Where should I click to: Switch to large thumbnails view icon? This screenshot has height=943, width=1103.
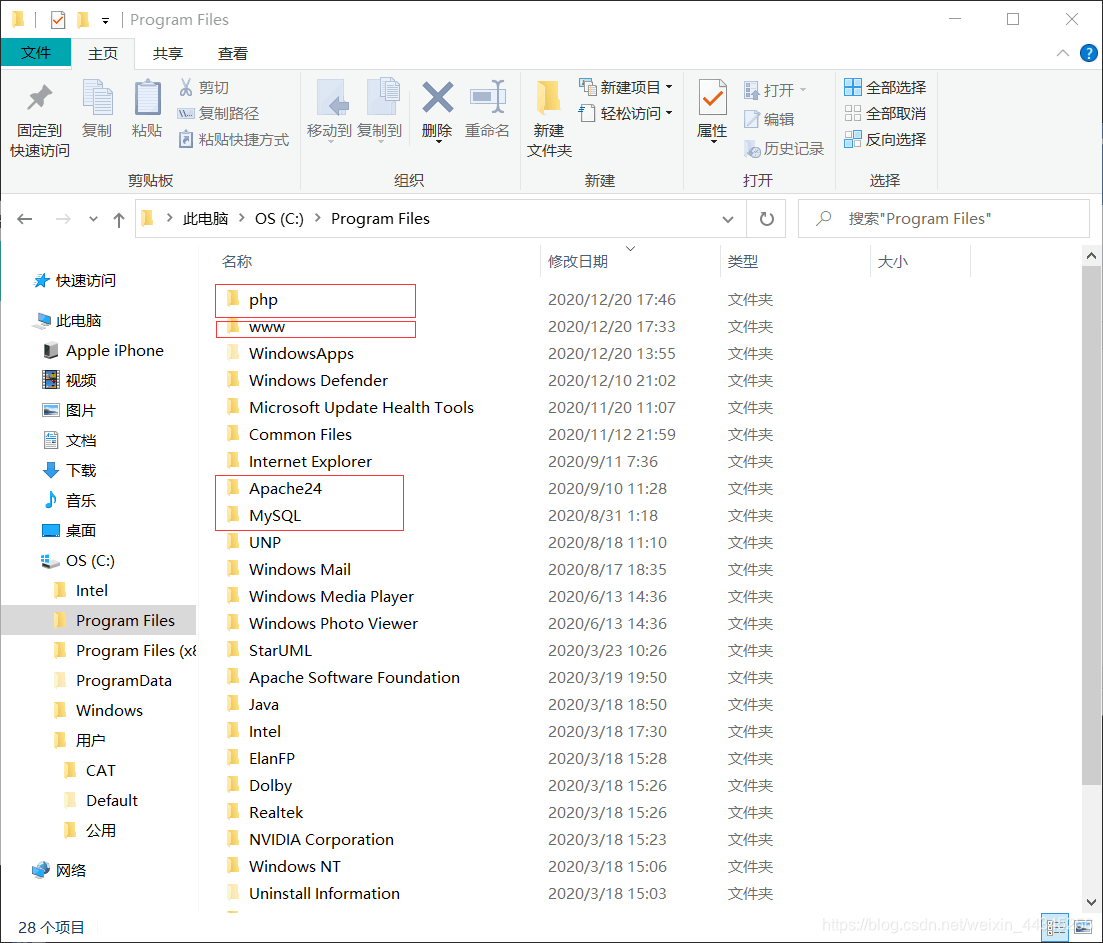[x=1083, y=927]
